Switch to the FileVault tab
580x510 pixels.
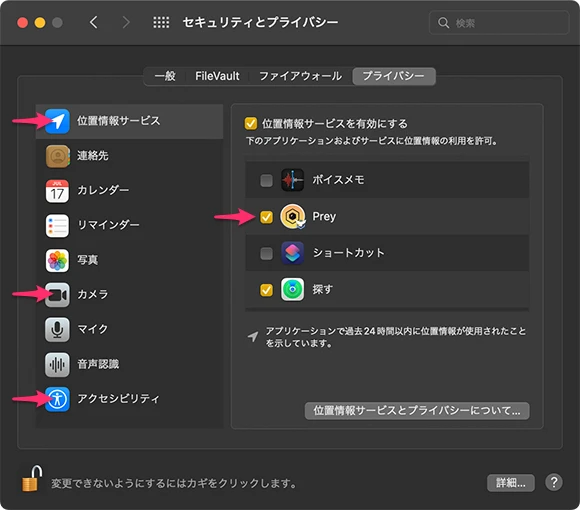click(218, 76)
